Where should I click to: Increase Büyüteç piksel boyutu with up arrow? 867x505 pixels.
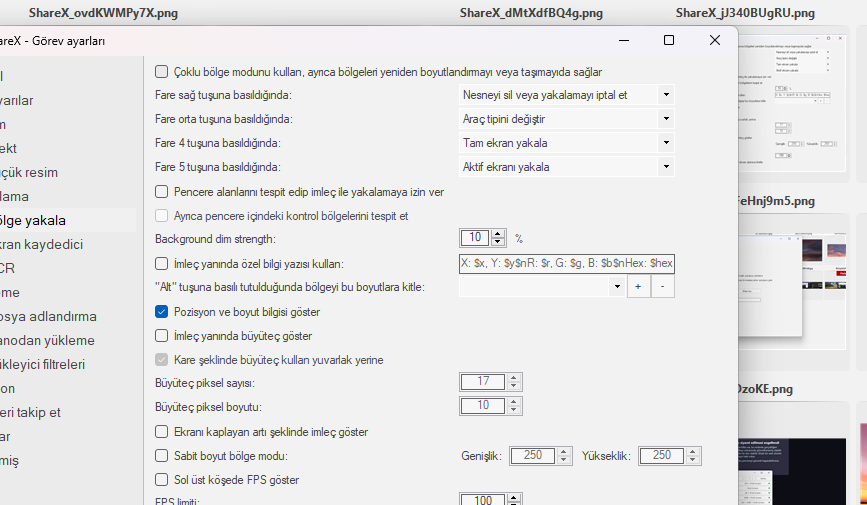point(514,402)
